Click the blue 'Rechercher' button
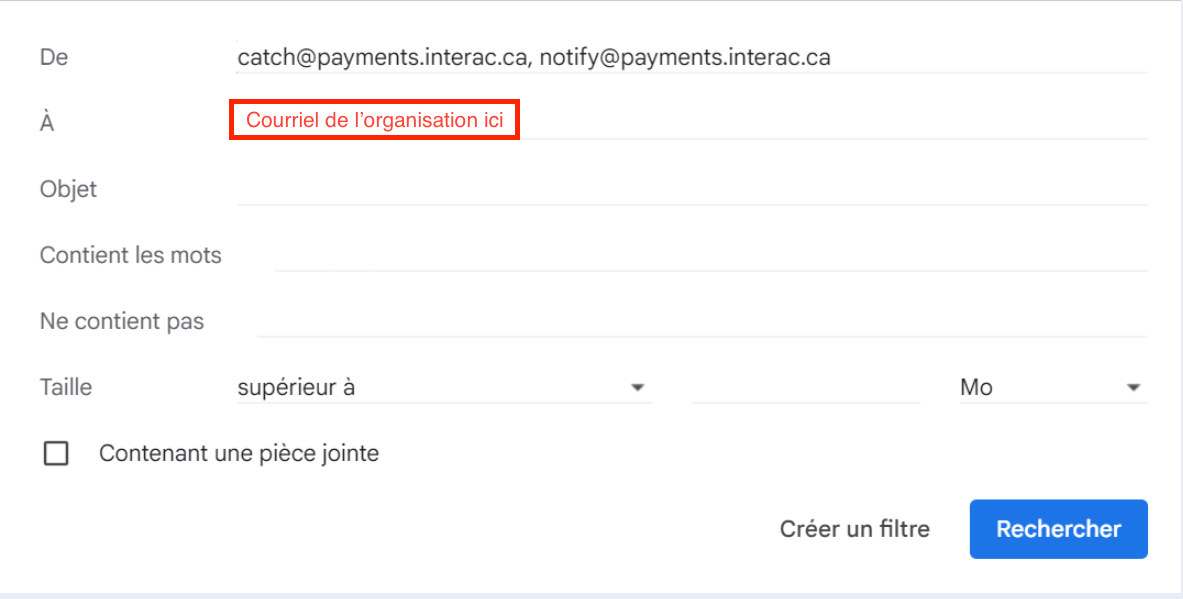 coord(1058,529)
